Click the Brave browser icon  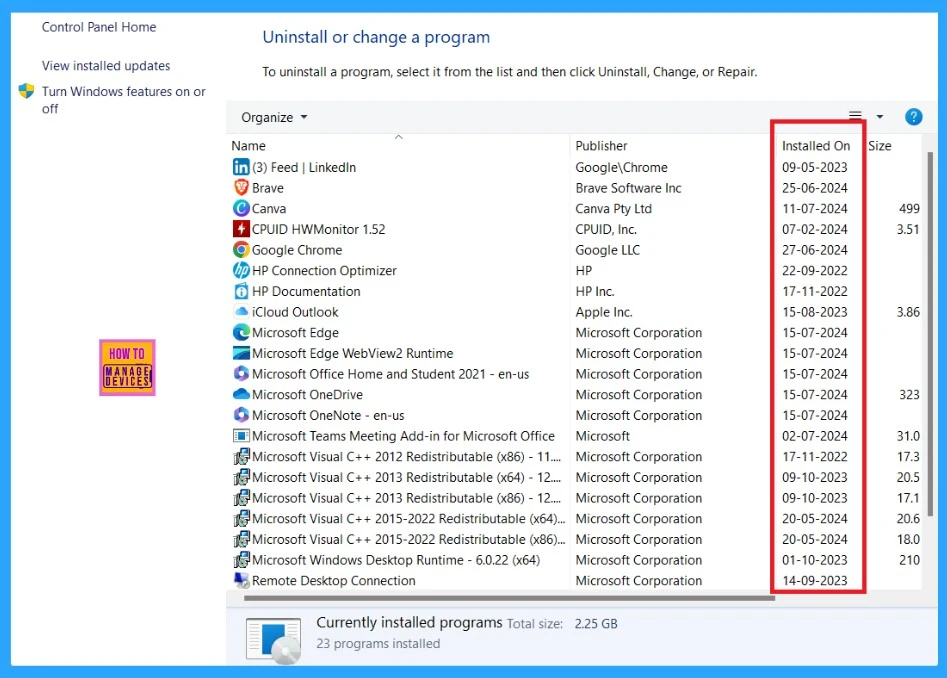coord(241,188)
